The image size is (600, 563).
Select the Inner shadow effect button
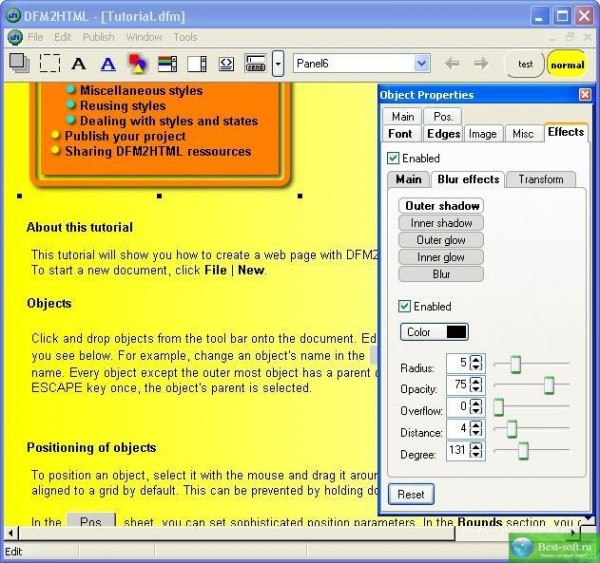pyautogui.click(x=441, y=223)
